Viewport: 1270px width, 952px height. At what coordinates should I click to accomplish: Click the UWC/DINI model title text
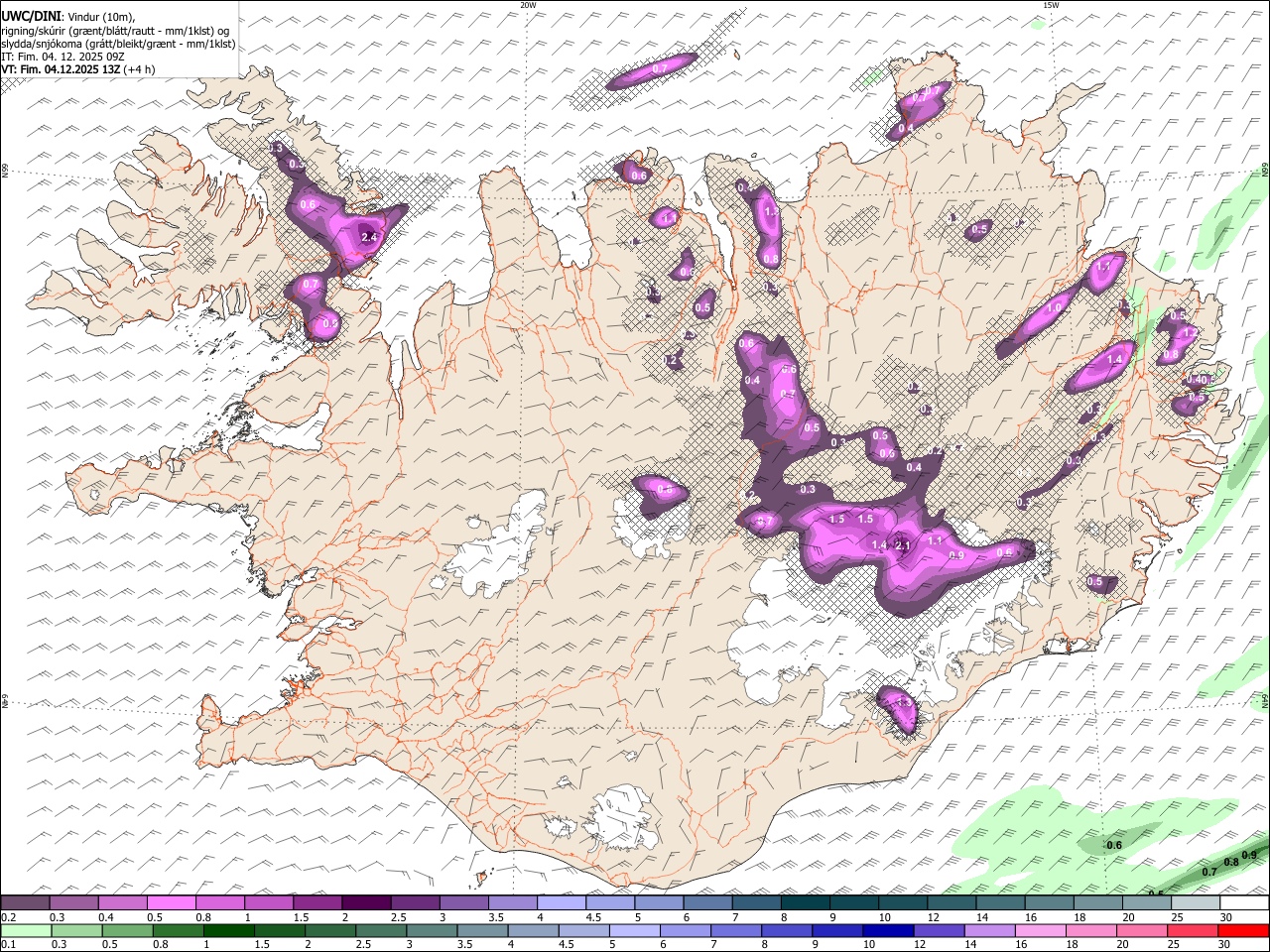(x=32, y=15)
